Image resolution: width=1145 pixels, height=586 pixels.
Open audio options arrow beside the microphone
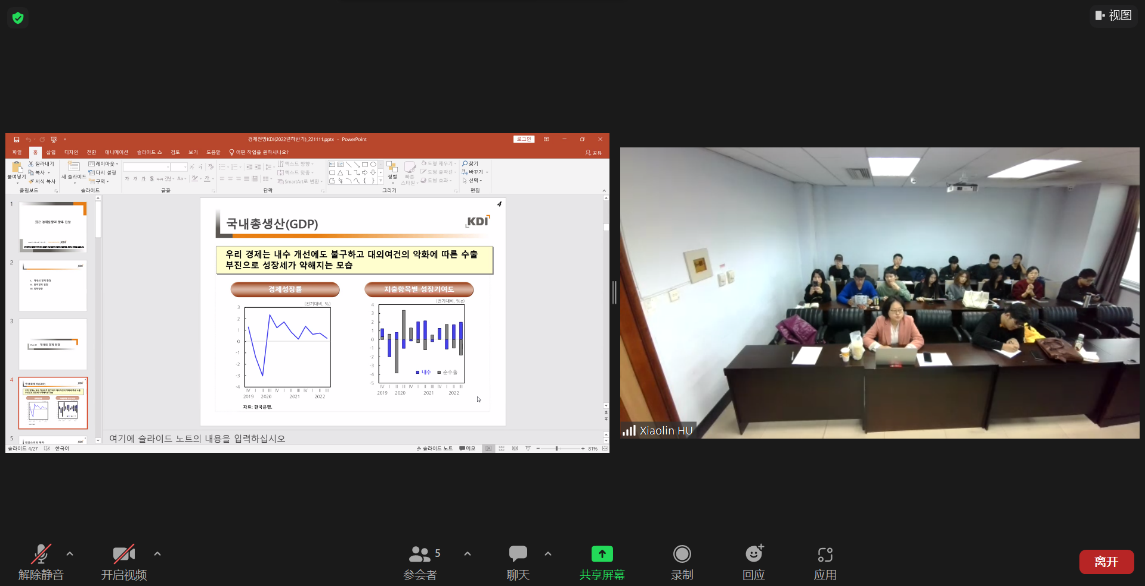pos(69,553)
